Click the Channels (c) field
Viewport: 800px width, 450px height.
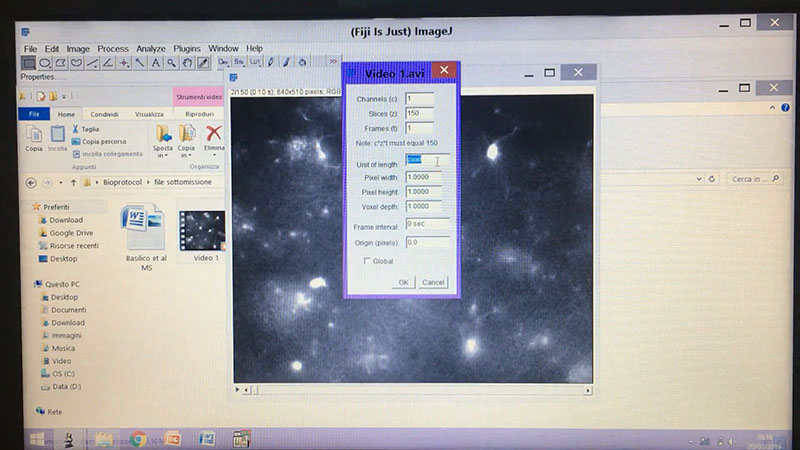pos(419,98)
